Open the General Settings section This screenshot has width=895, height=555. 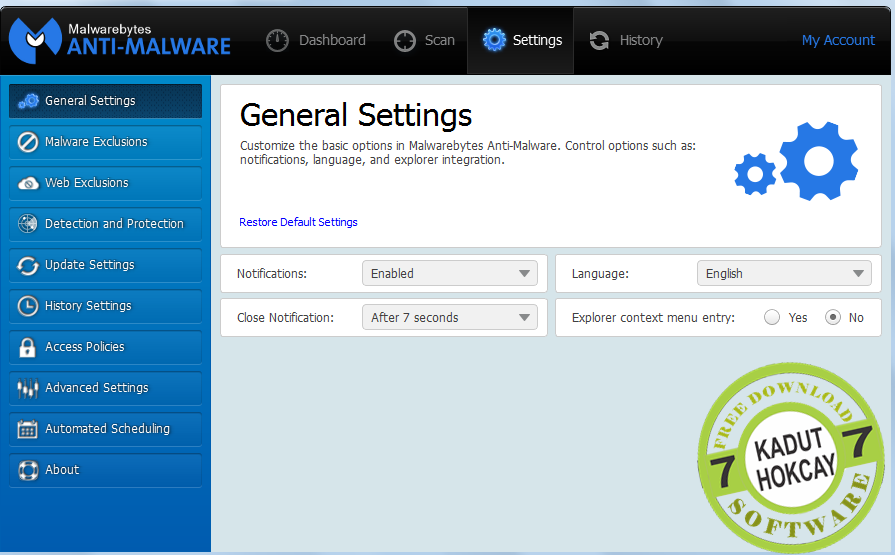coord(106,101)
